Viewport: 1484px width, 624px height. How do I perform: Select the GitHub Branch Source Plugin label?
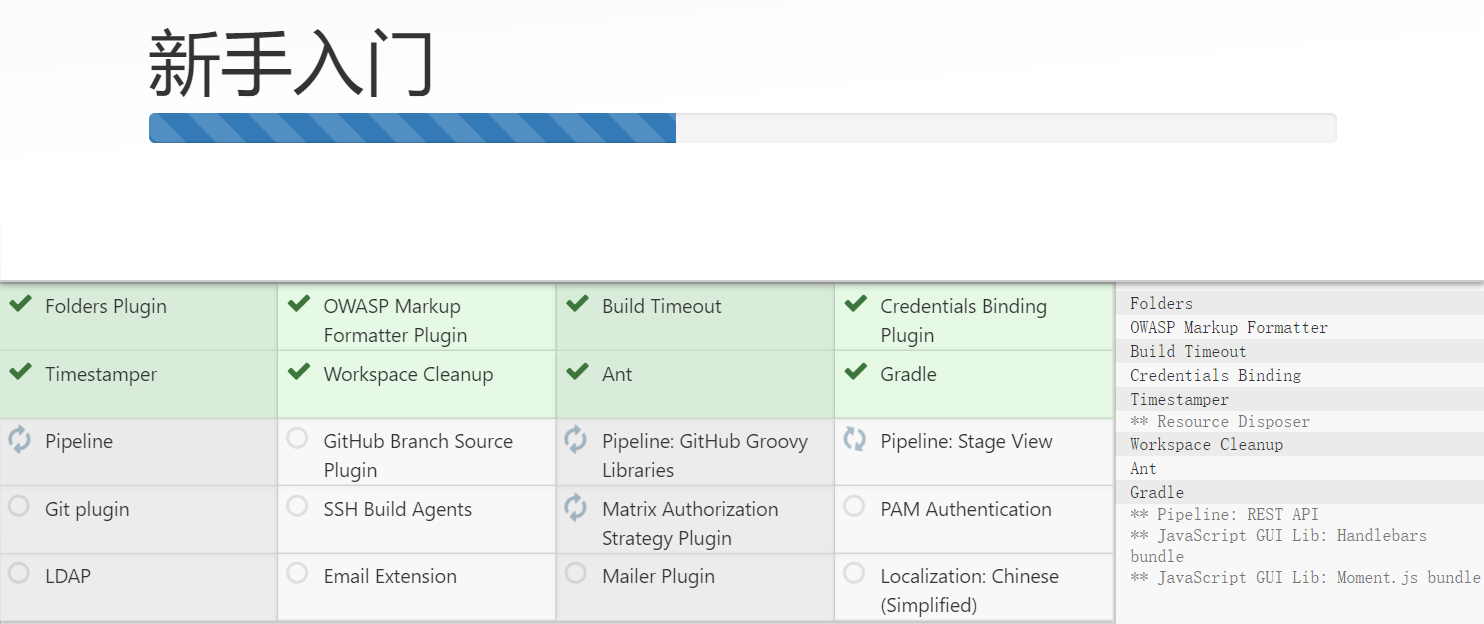[418, 455]
